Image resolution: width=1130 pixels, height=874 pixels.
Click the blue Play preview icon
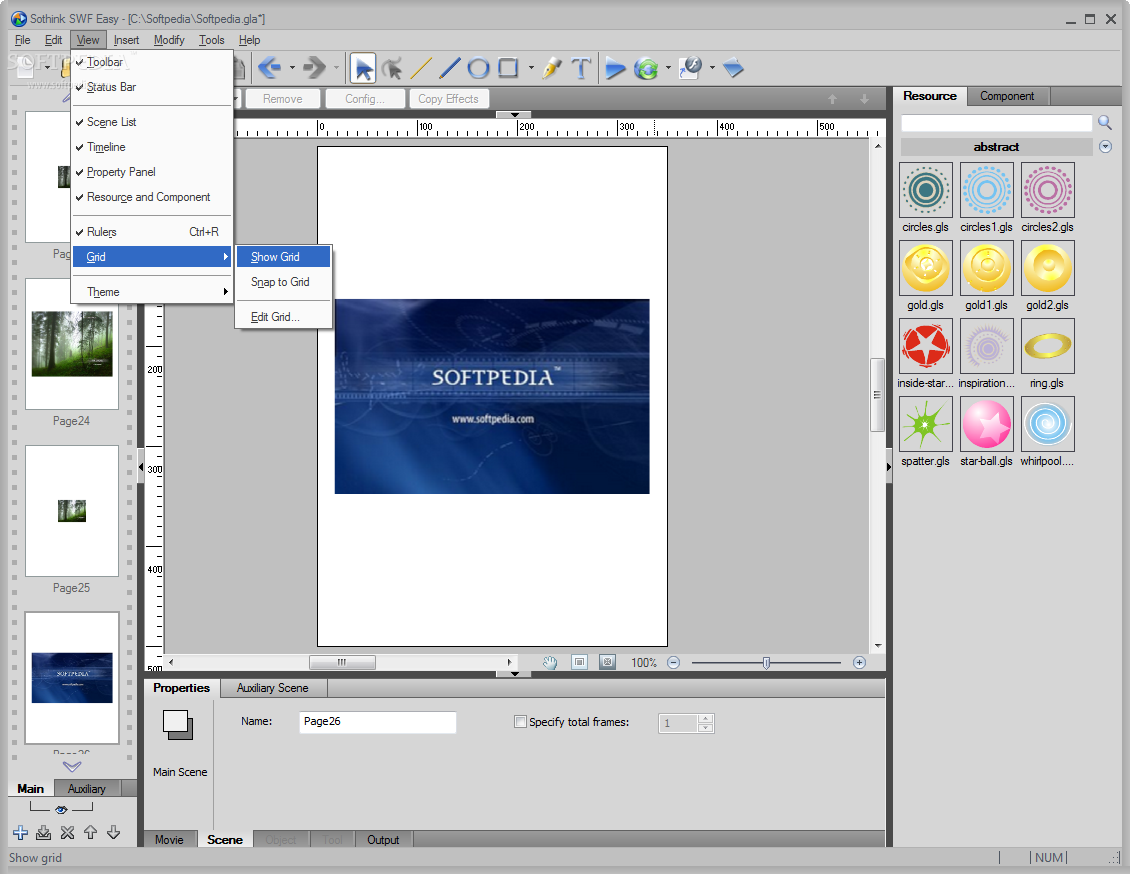pos(615,68)
